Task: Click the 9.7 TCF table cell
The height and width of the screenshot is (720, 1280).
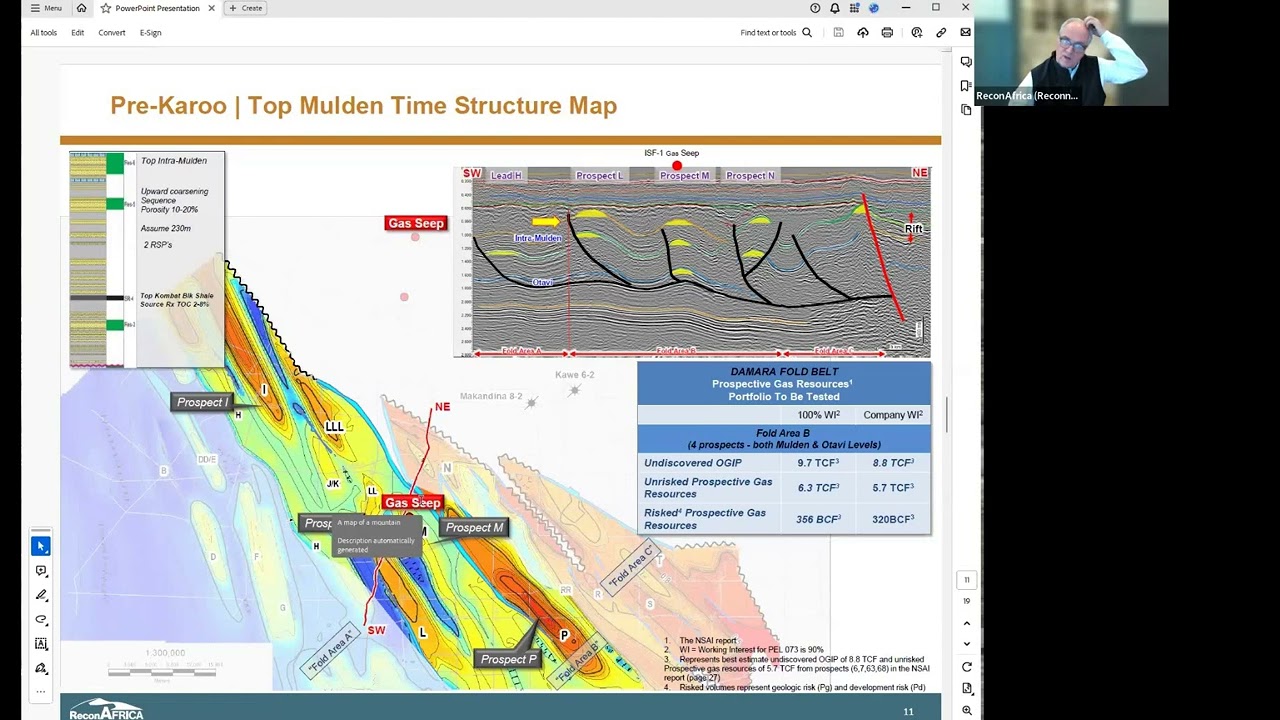Action: 818,463
